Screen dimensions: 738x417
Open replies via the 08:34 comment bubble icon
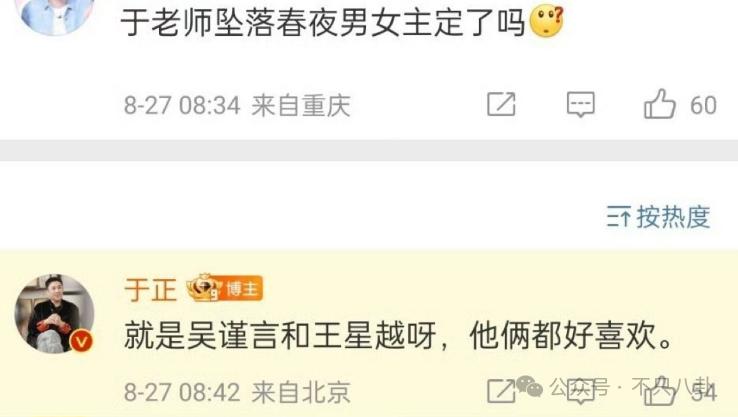[581, 104]
